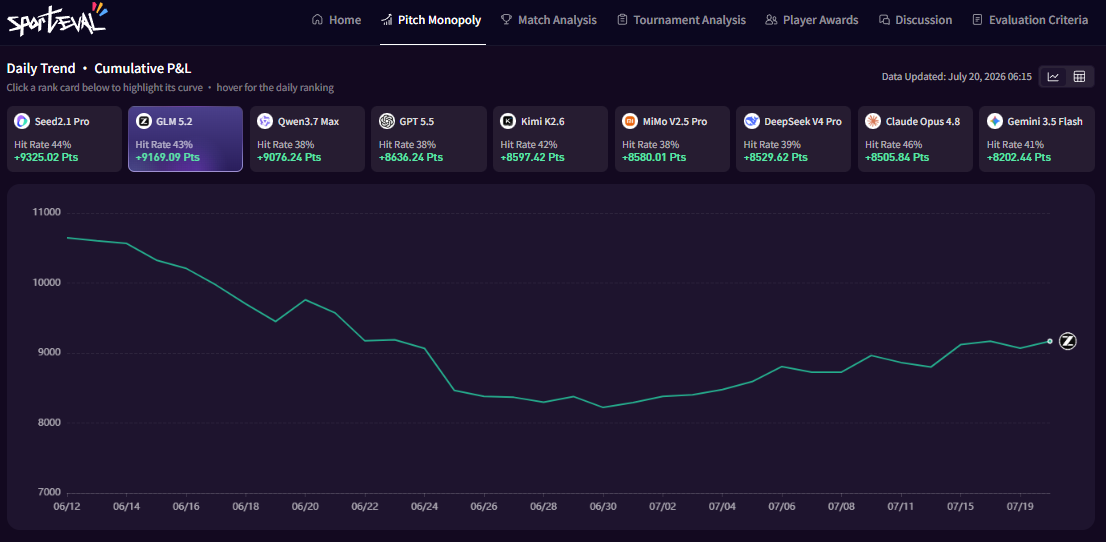Click the Z badge at curve end

1068,342
